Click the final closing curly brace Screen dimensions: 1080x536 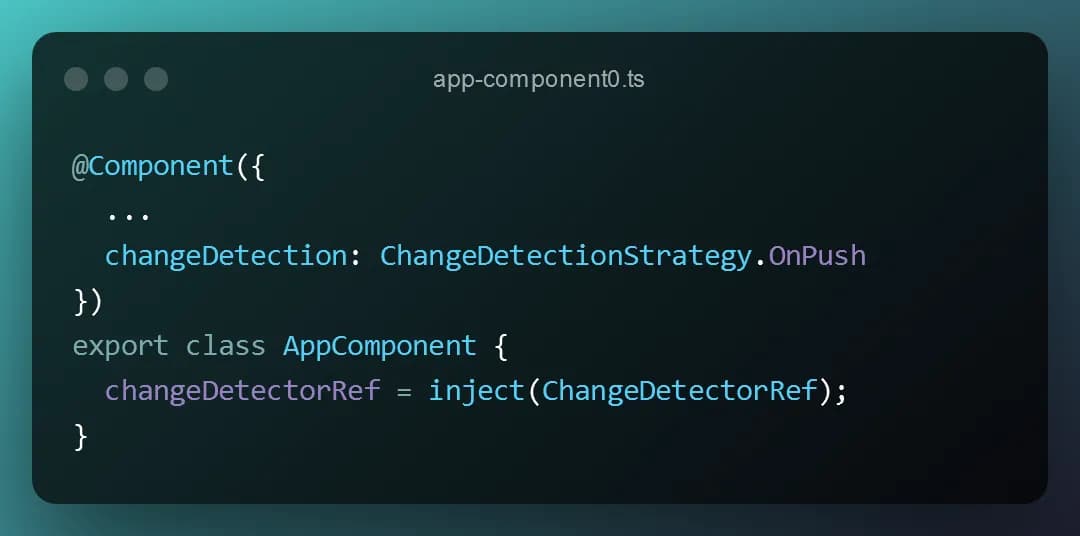[x=81, y=436]
